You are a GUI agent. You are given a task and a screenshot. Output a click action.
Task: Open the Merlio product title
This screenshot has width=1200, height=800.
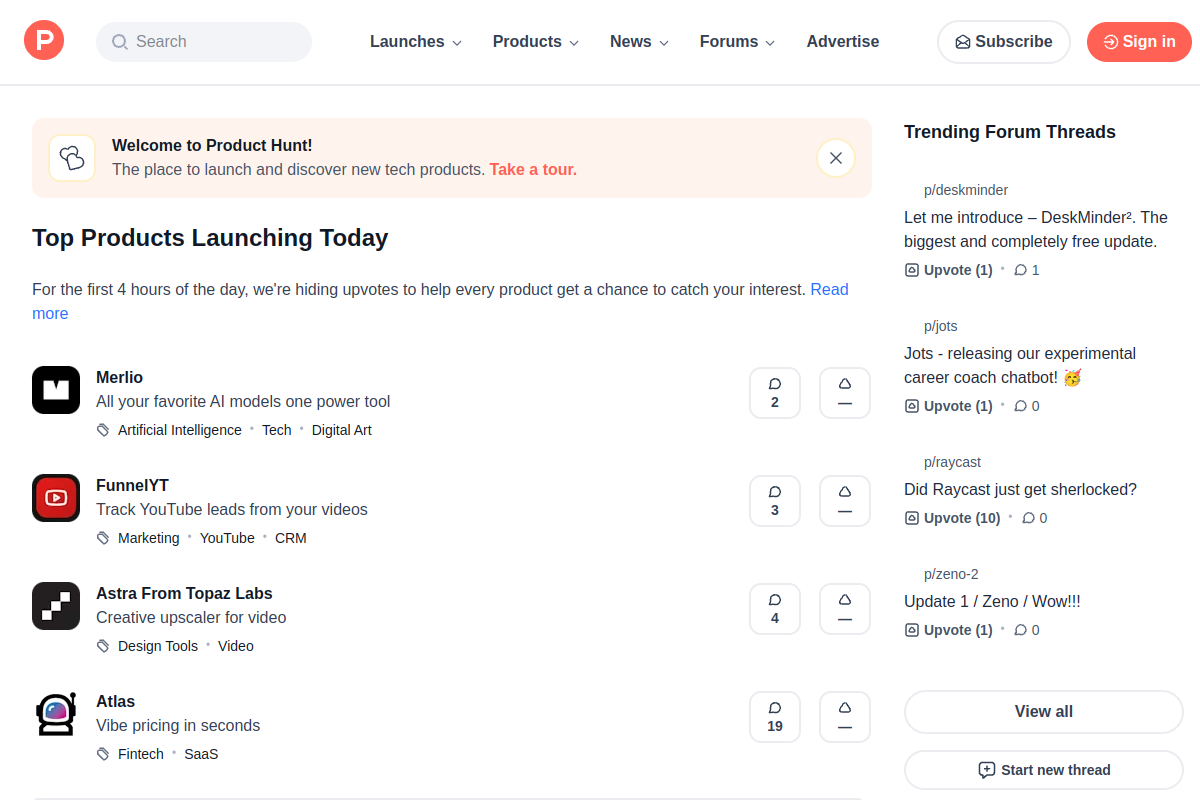[x=119, y=377]
